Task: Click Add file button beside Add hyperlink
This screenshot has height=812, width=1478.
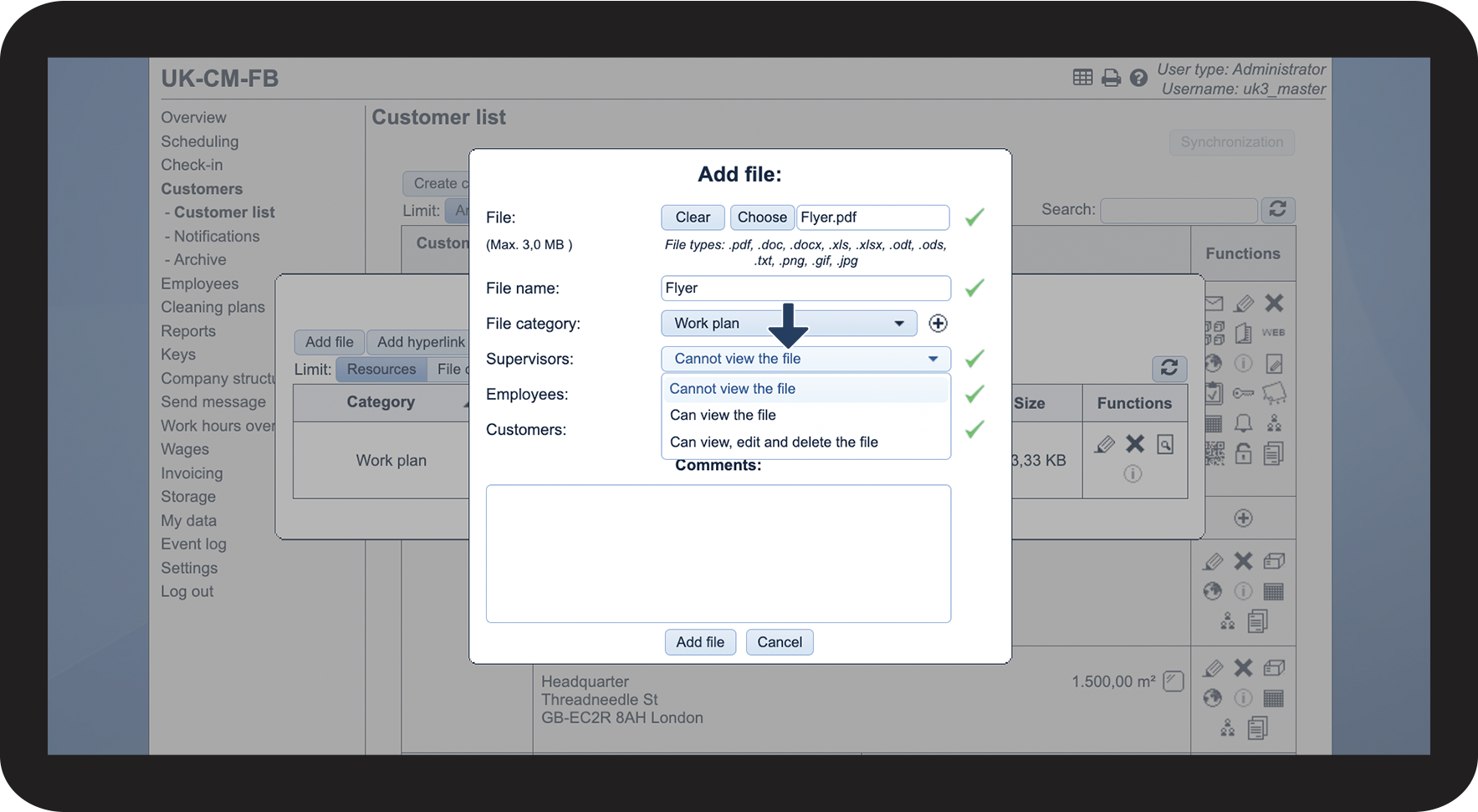Action: [330, 342]
